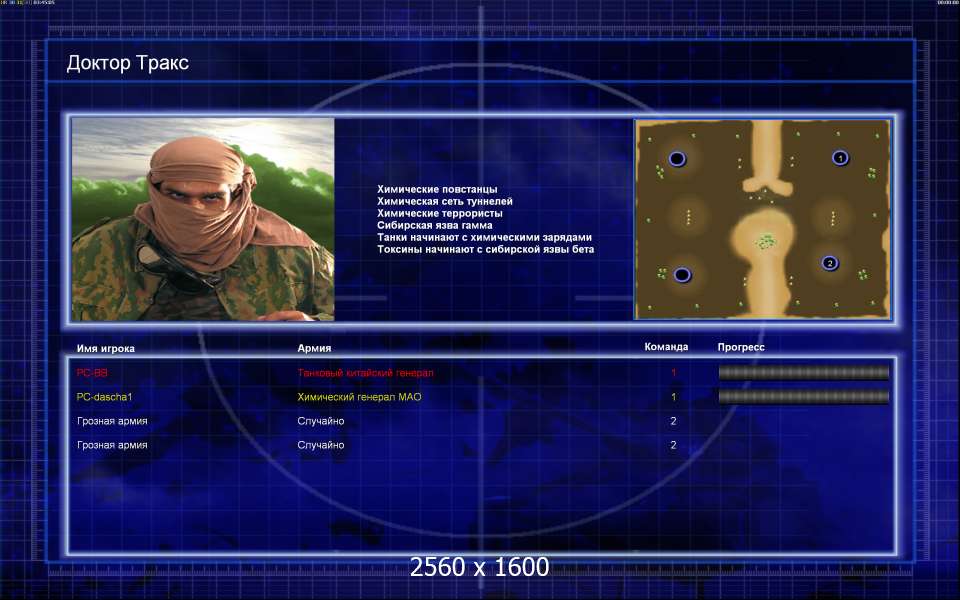Viewport: 960px width, 600px height.
Task: Click the Doctor Thrax portrait image
Action: click(203, 219)
